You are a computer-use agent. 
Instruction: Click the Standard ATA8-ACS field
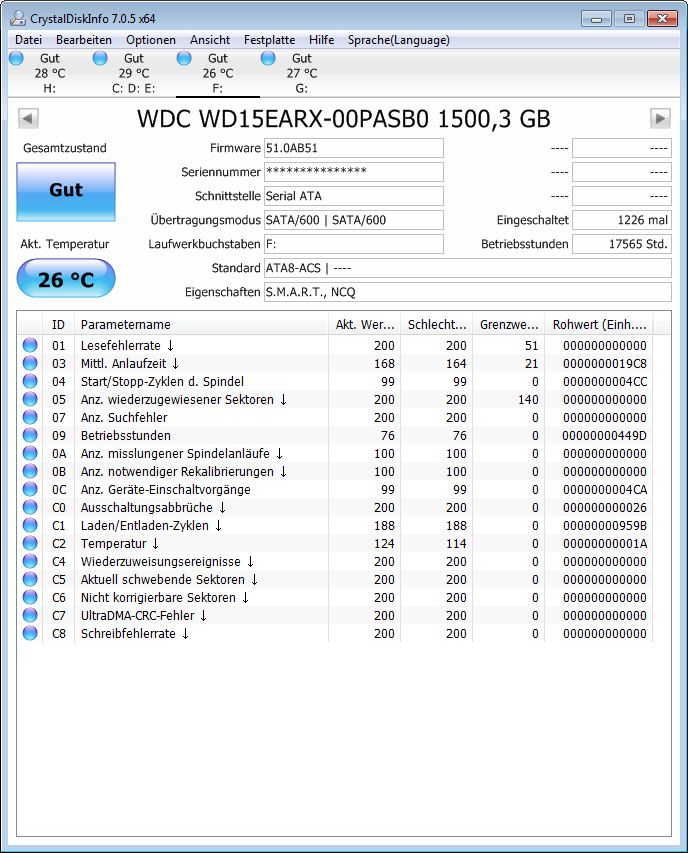point(468,268)
